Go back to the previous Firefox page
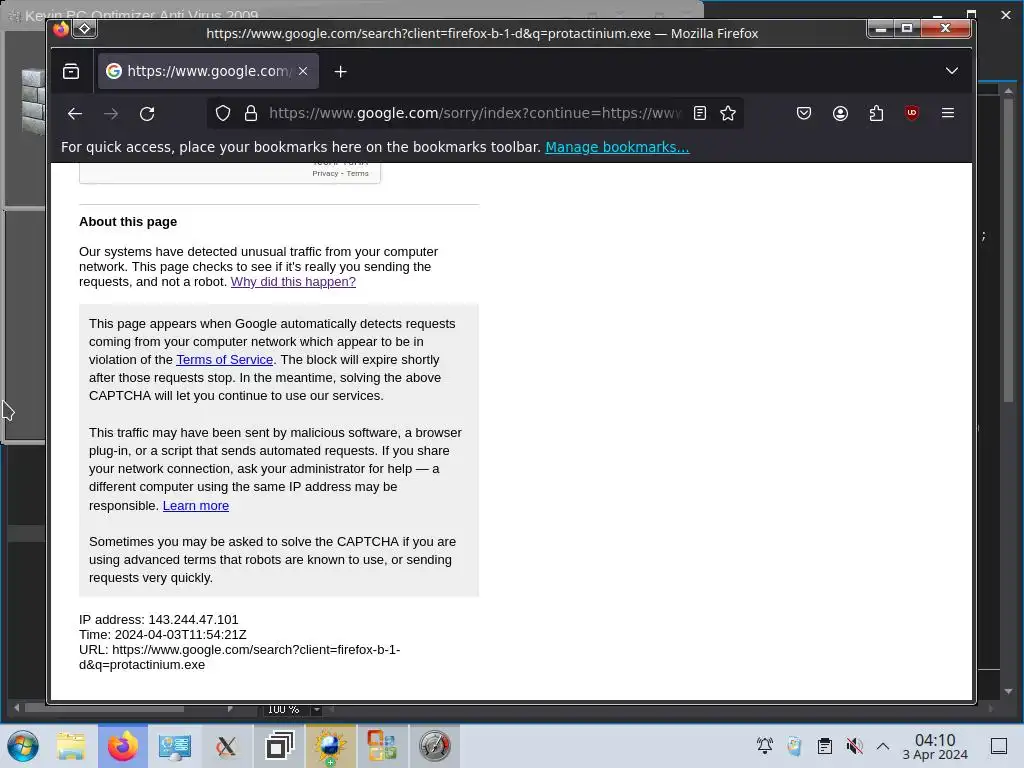This screenshot has width=1024, height=768. click(74, 114)
